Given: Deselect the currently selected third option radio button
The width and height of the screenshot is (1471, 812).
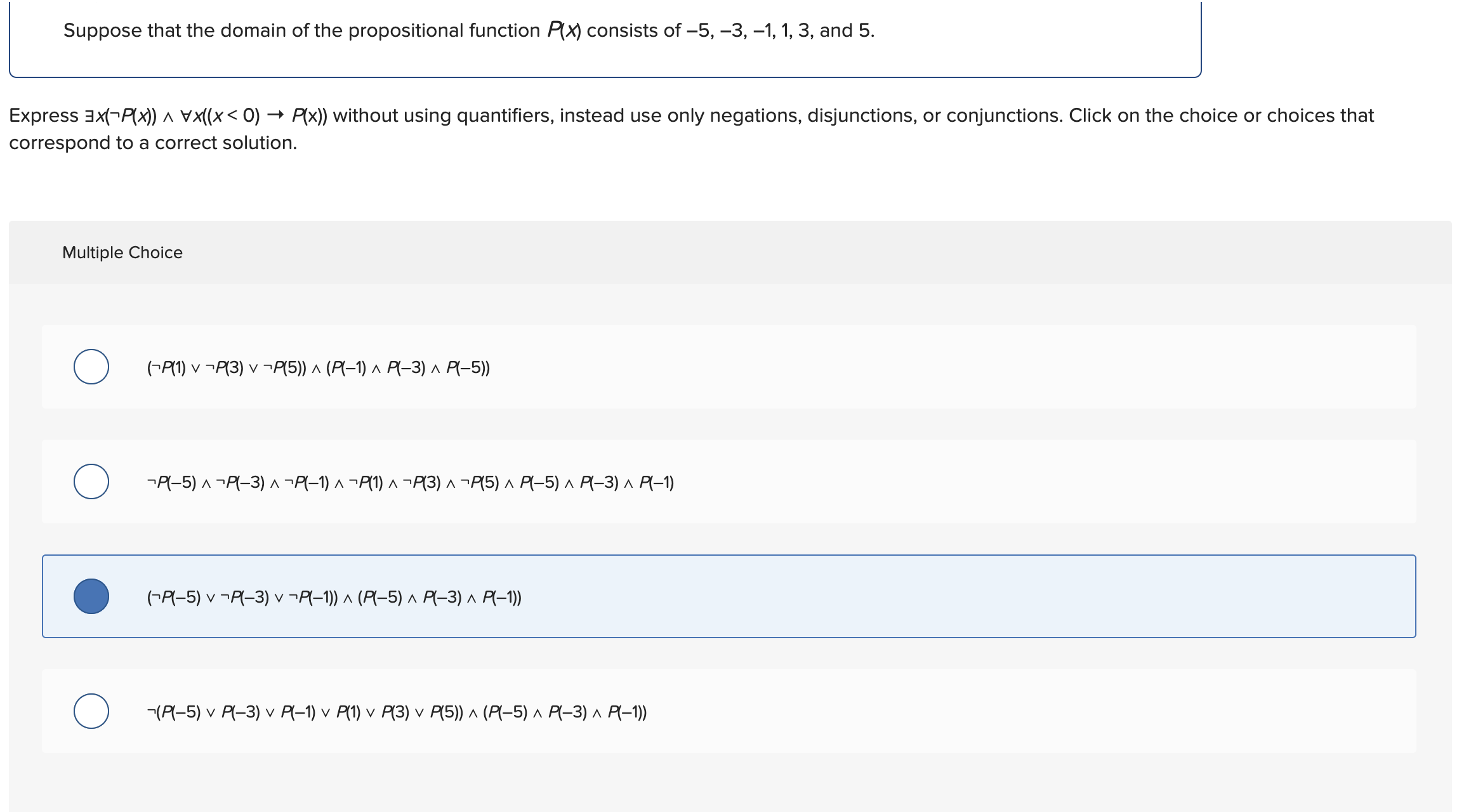Looking at the screenshot, I should (93, 598).
